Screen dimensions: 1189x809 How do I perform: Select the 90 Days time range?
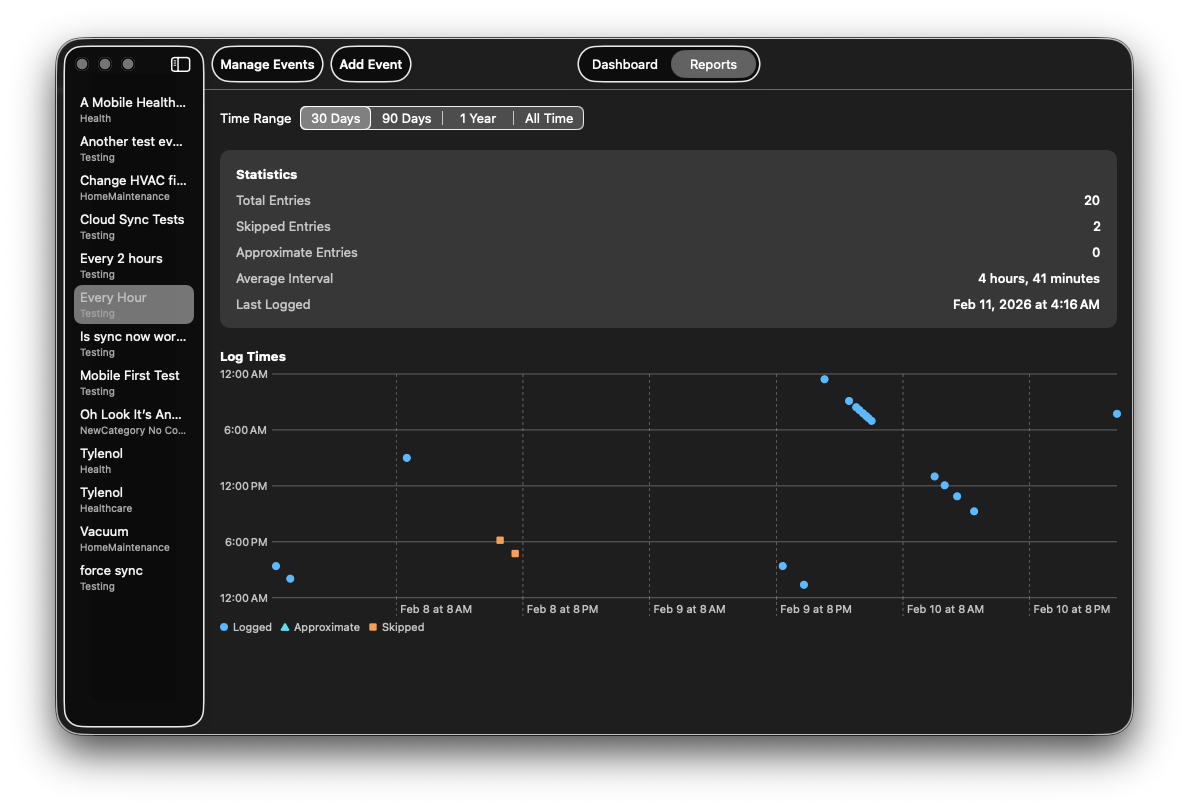point(406,118)
